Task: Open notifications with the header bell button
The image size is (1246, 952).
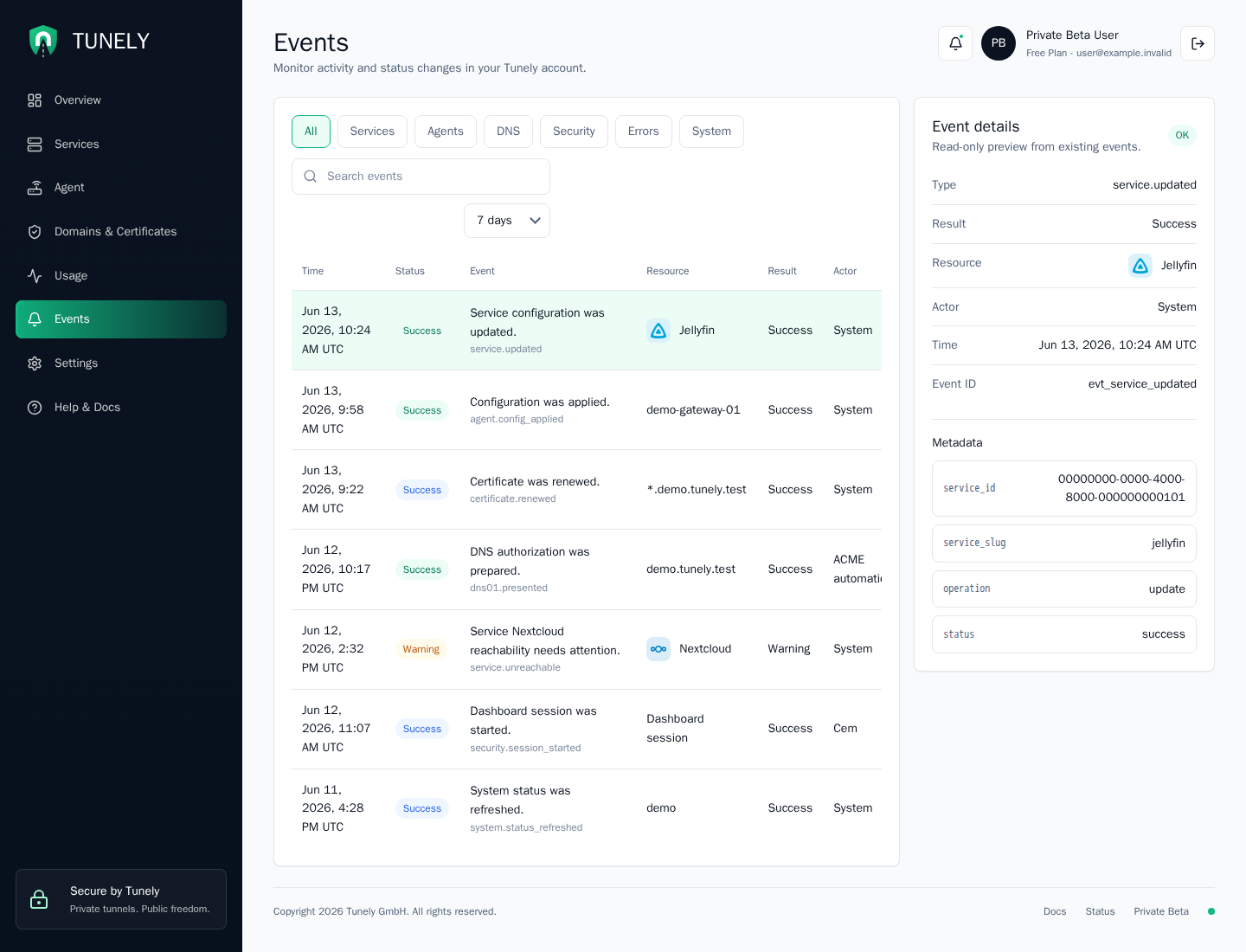Action: click(955, 43)
